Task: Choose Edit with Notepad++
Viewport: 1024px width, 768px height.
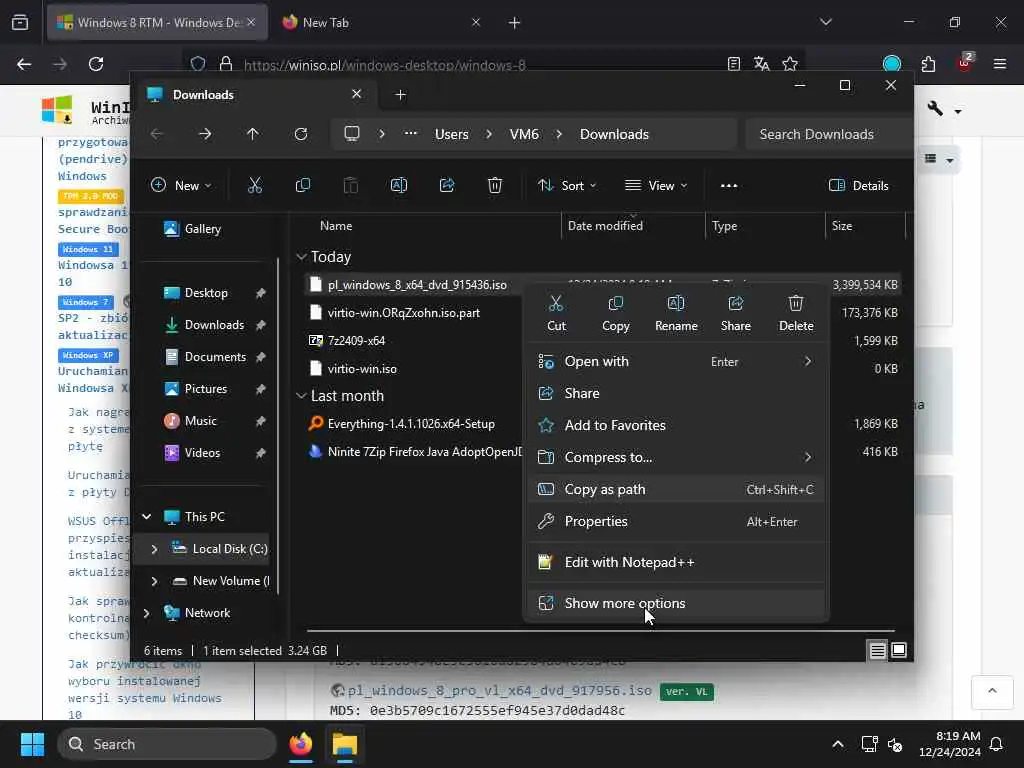Action: [x=675, y=562]
